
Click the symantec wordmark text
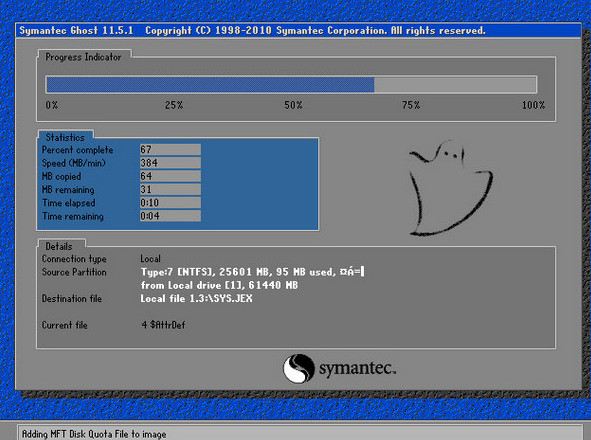(x=357, y=368)
